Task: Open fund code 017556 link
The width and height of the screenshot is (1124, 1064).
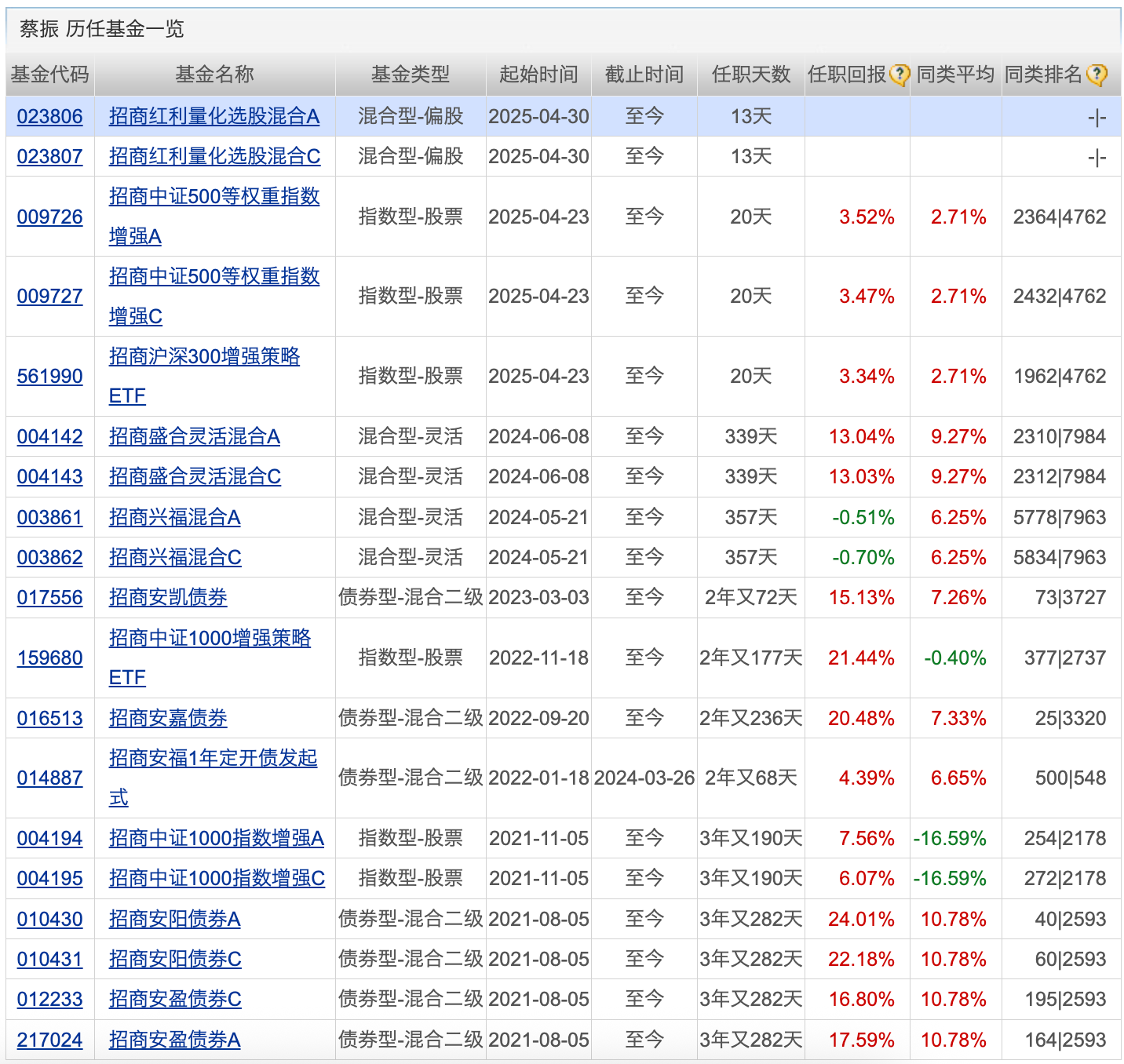Action: [x=49, y=598]
